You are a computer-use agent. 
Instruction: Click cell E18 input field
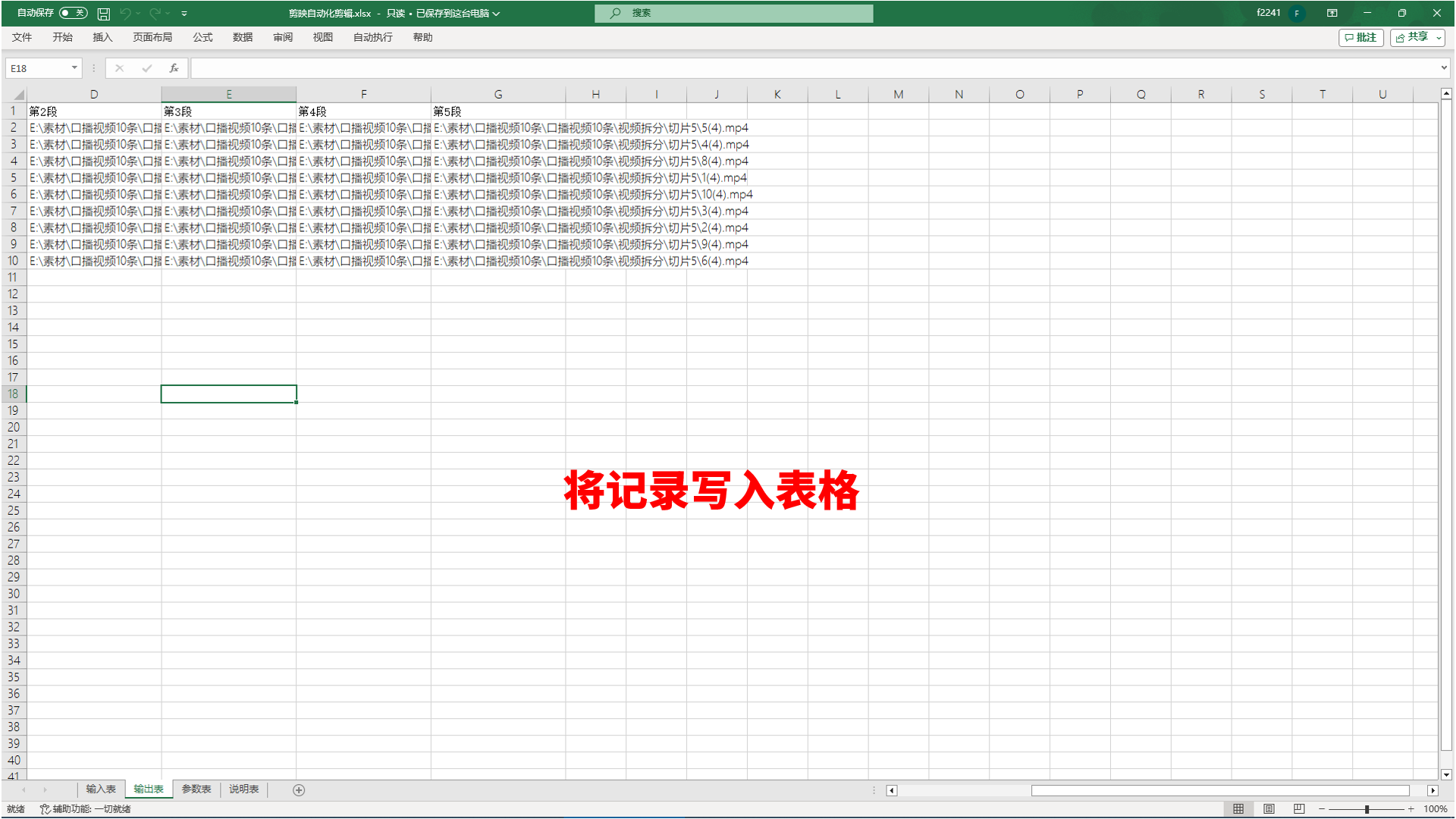point(228,394)
